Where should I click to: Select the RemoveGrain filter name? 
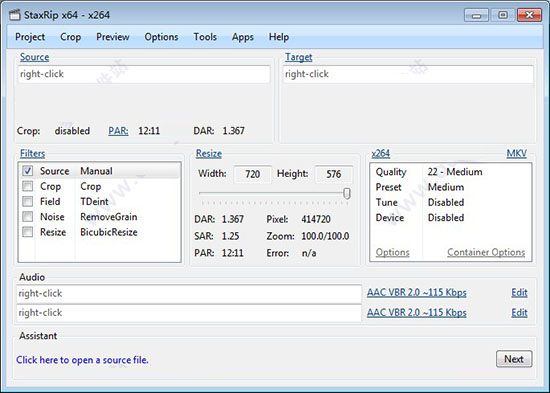coord(109,217)
